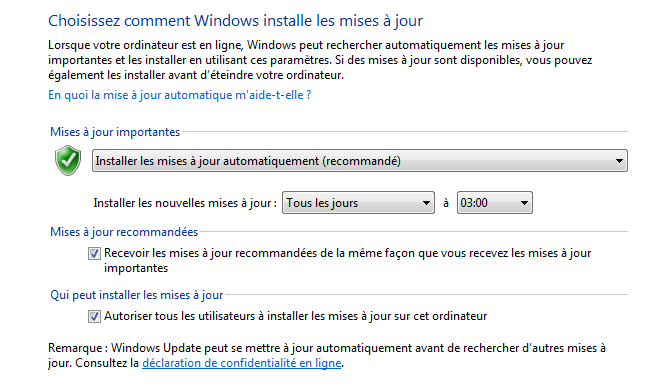This screenshot has width=653, height=389.
Task: Open the 03:00 time dropdown
Action: click(x=494, y=203)
